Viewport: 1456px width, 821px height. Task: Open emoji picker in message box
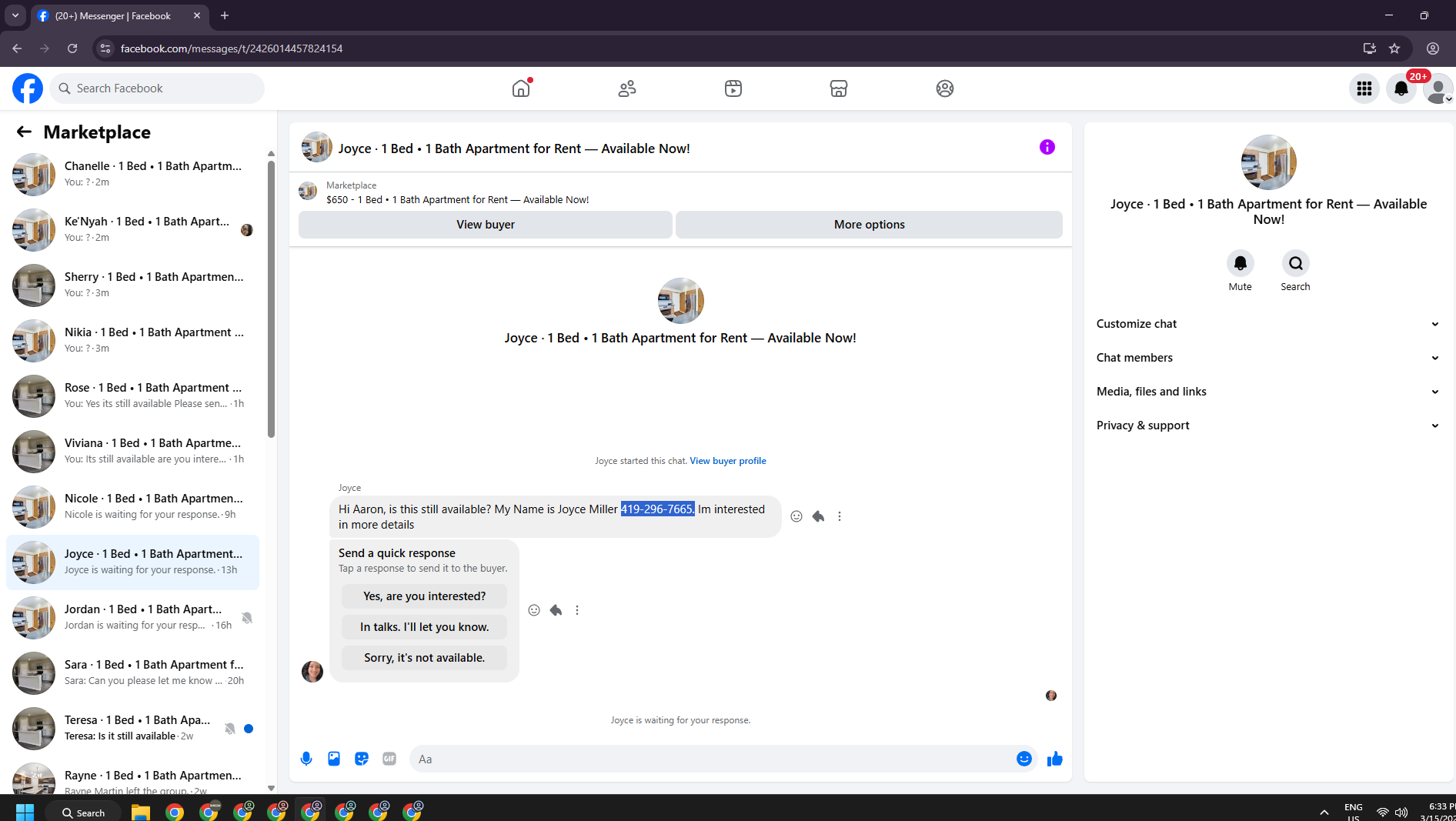point(1024,759)
